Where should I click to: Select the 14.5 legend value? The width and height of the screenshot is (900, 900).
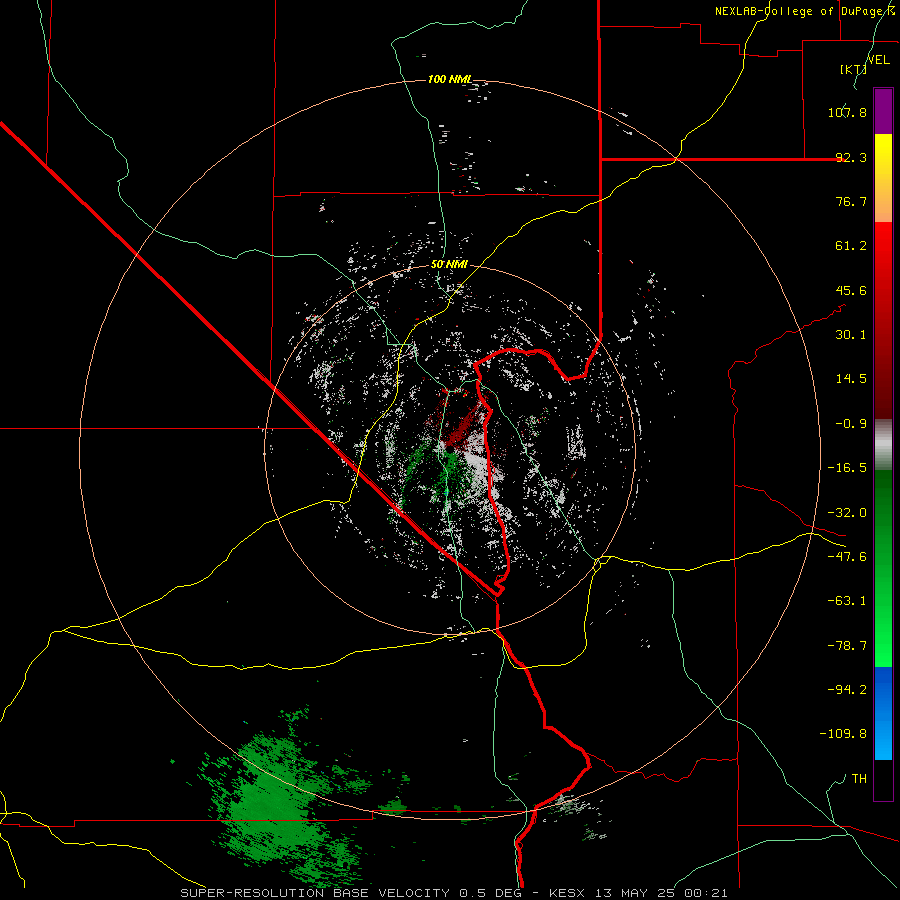pos(851,379)
